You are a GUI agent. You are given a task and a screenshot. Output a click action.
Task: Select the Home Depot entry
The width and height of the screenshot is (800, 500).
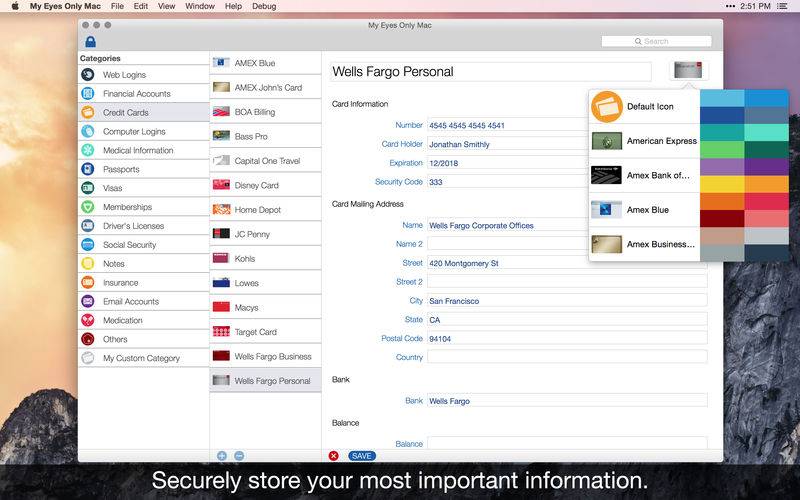click(x=265, y=210)
